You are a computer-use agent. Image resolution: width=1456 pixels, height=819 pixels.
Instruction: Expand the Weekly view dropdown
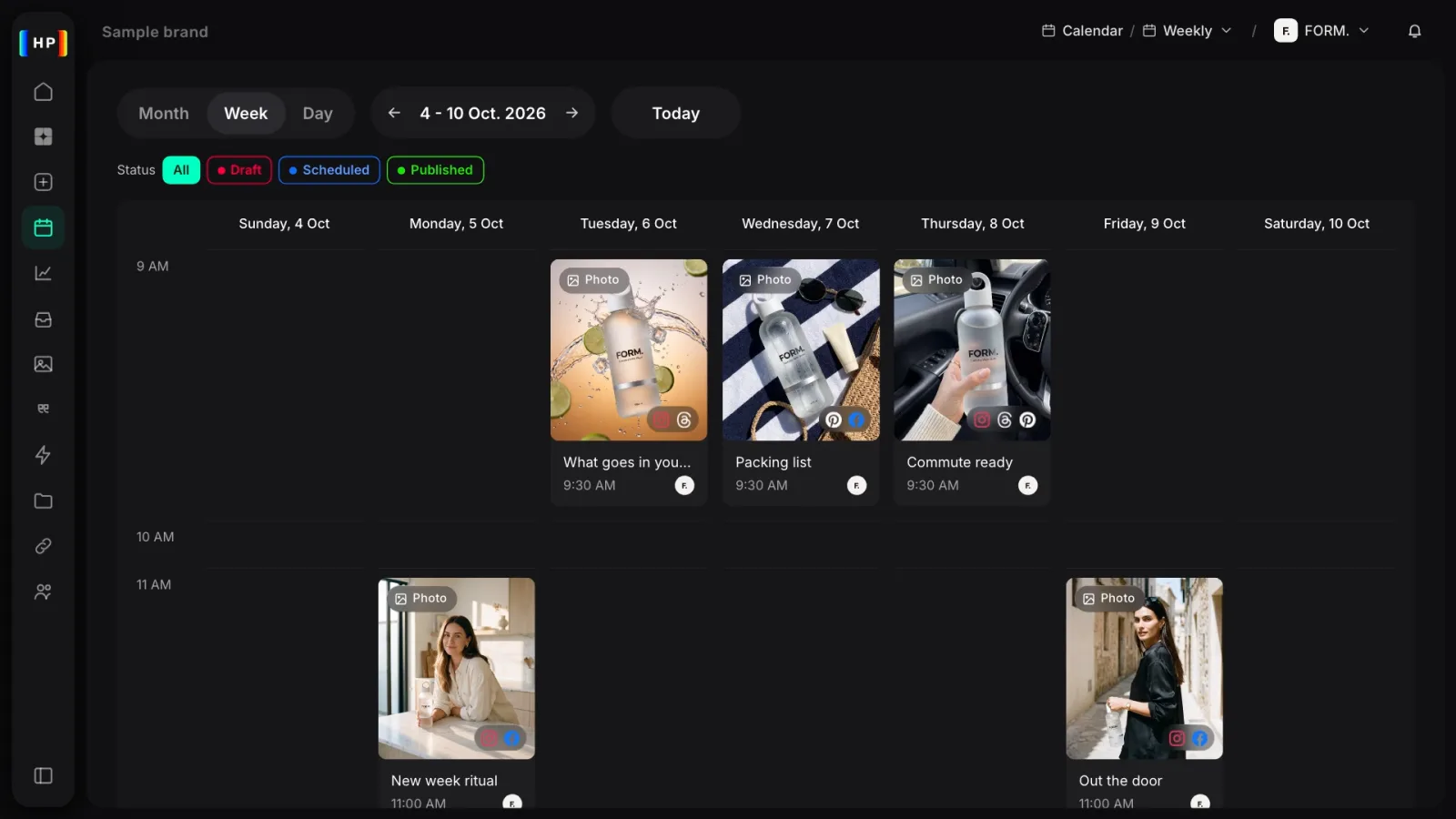pyautogui.click(x=1188, y=31)
